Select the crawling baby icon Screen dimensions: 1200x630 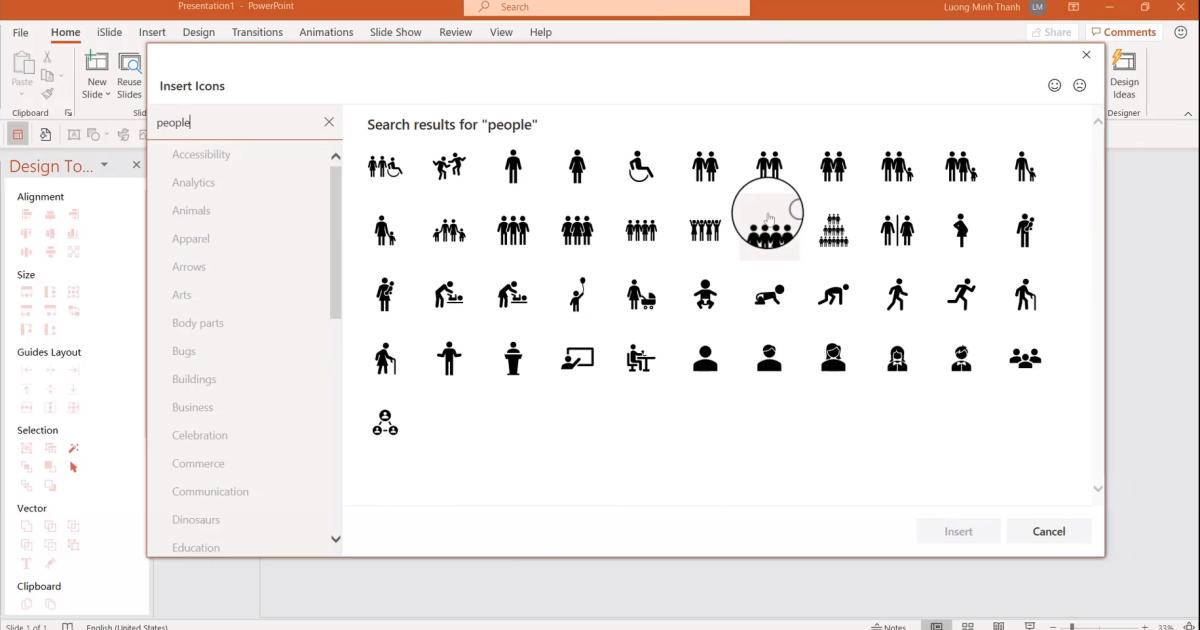[768, 293]
